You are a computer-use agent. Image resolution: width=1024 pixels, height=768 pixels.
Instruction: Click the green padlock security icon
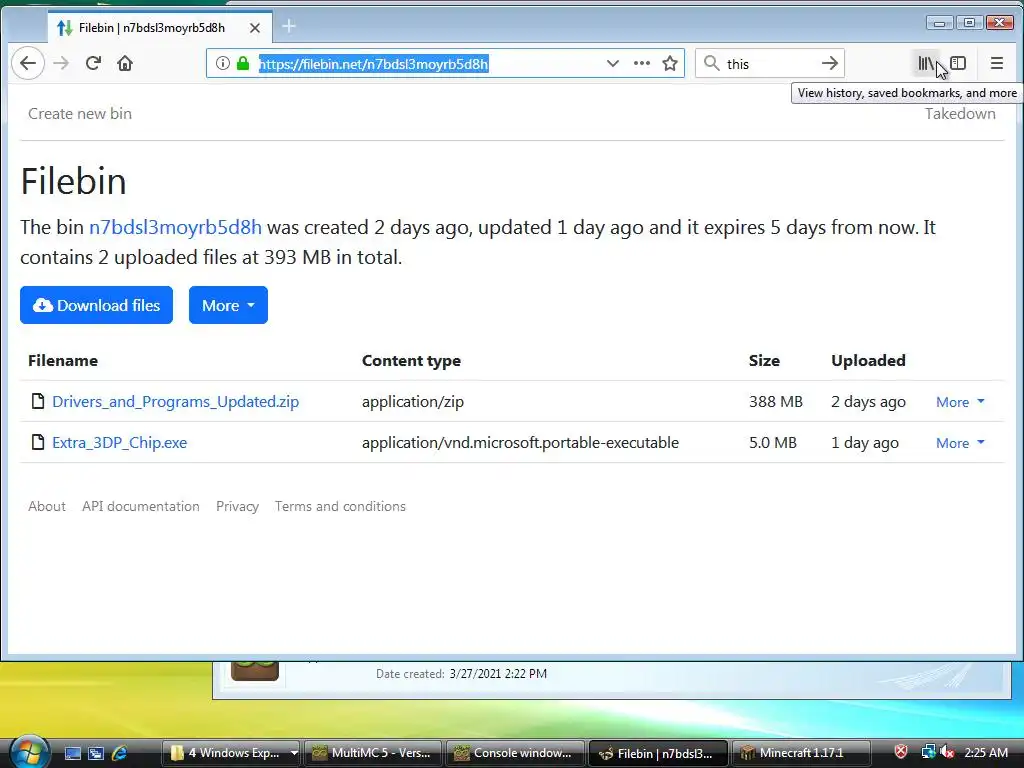(x=243, y=63)
